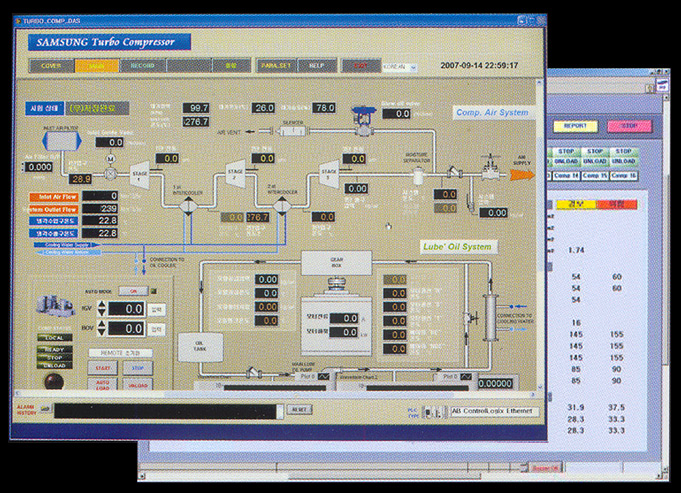Select Comp 16 in the back window
Screen dimensions: 681x493
pos(624,175)
